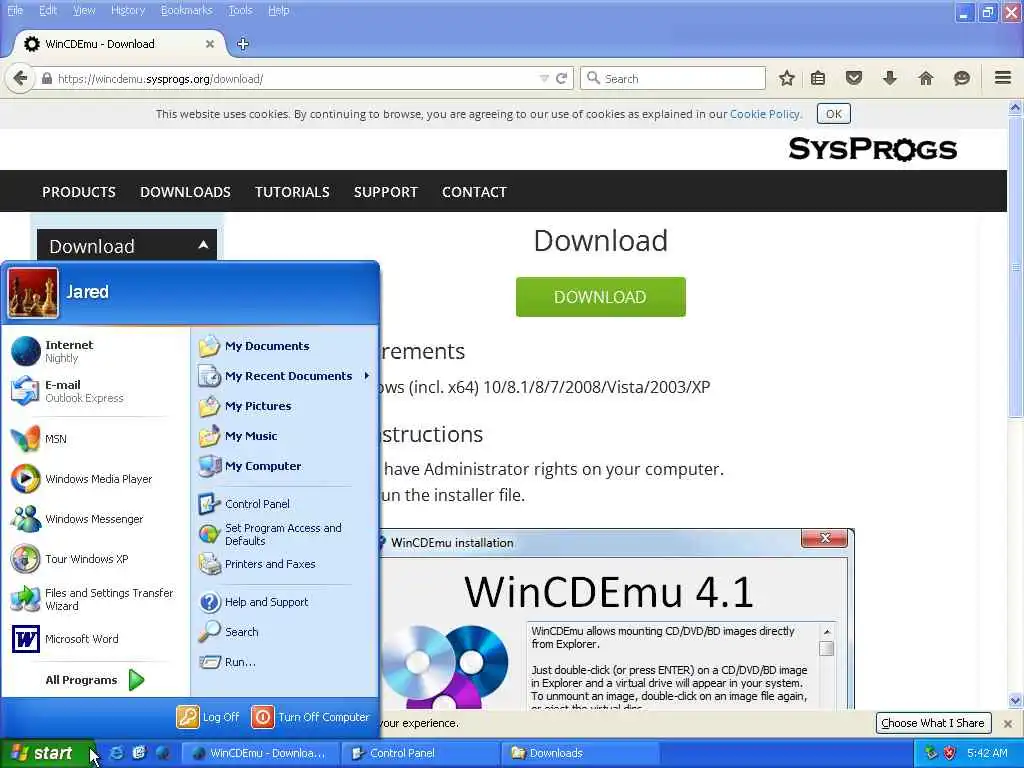Expand My Recent Documents submenu
Image resolution: width=1024 pixels, height=768 pixels.
click(x=285, y=376)
